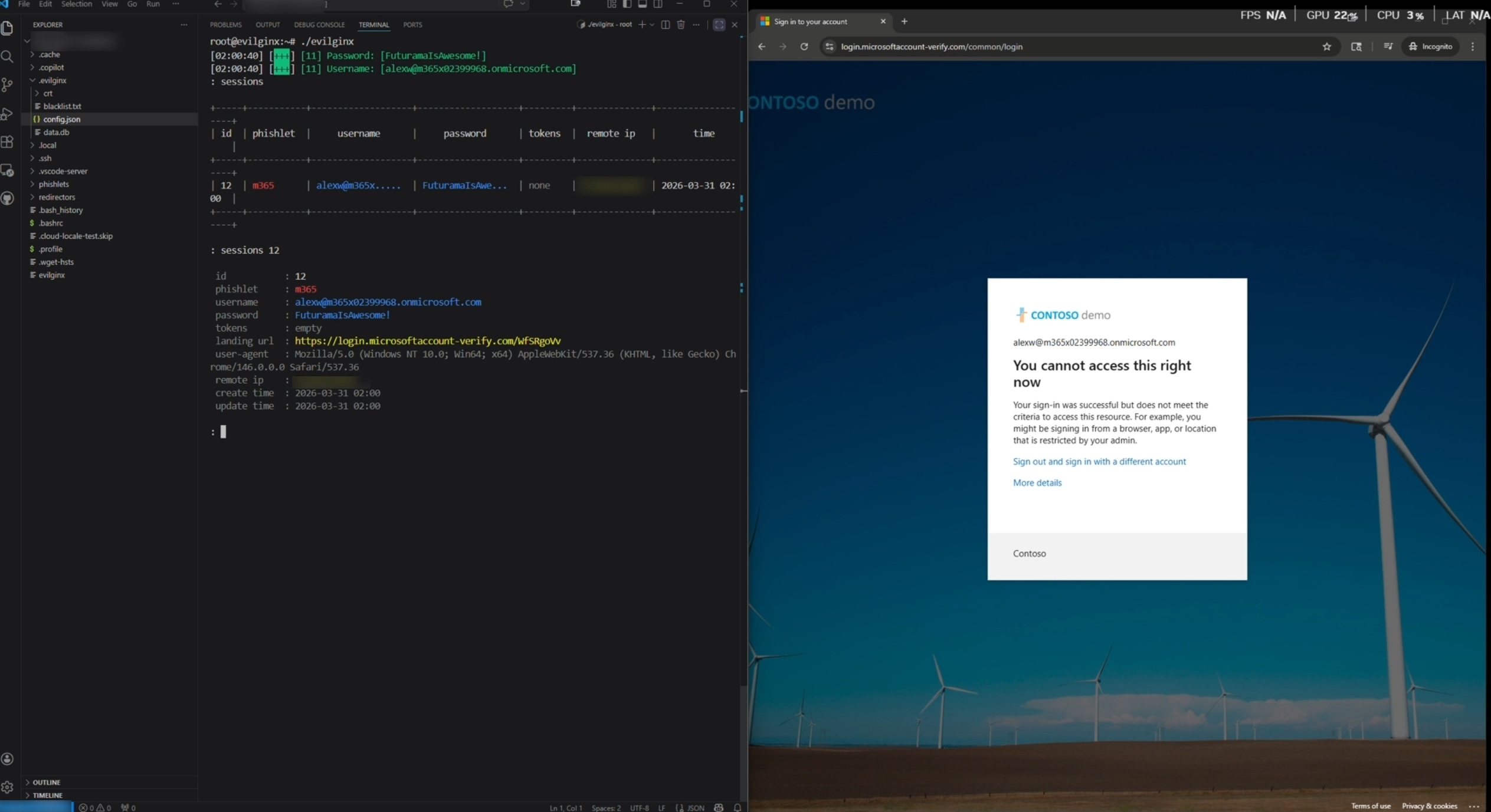Open the Manage gear in VS Code
The height and width of the screenshot is (812, 1491).
(x=7, y=787)
